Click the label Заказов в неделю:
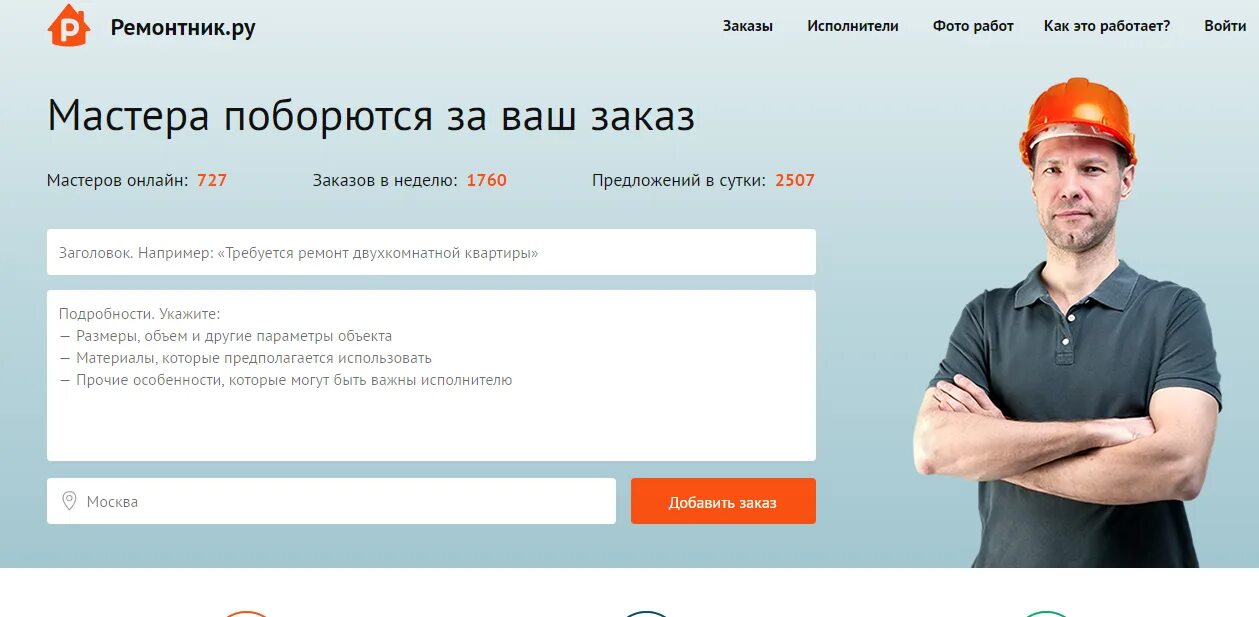Viewport: 1259px width, 617px height. (385, 181)
